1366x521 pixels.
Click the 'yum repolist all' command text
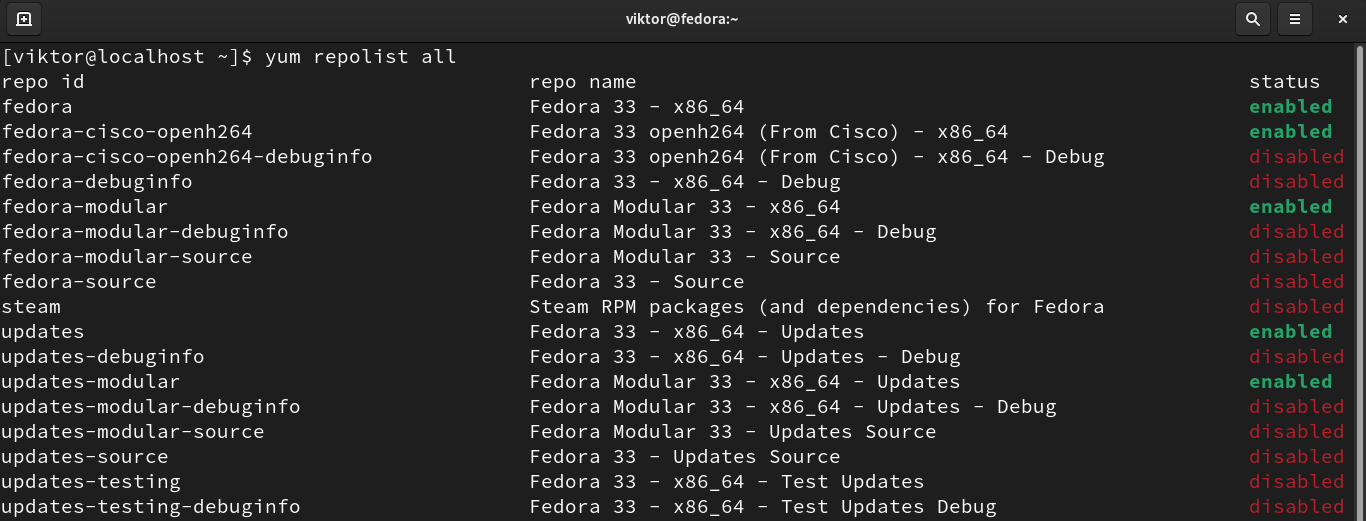click(x=360, y=57)
